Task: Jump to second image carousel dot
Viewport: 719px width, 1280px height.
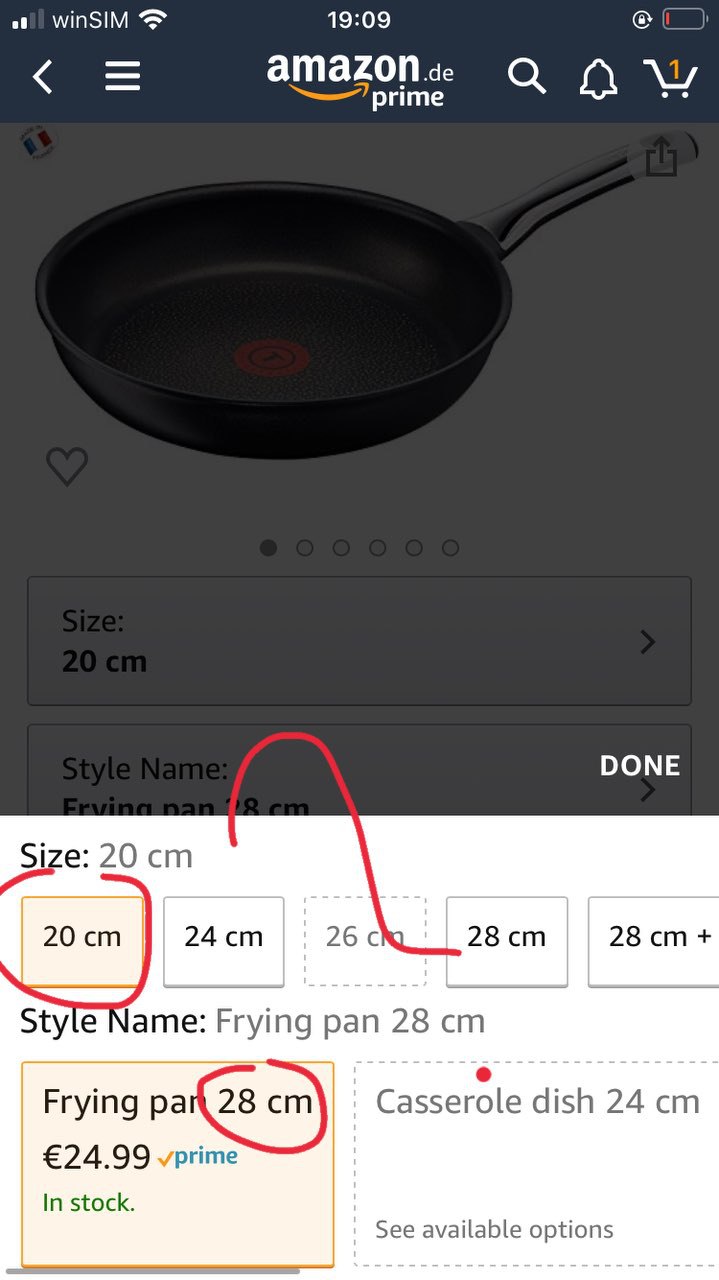Action: (x=305, y=548)
